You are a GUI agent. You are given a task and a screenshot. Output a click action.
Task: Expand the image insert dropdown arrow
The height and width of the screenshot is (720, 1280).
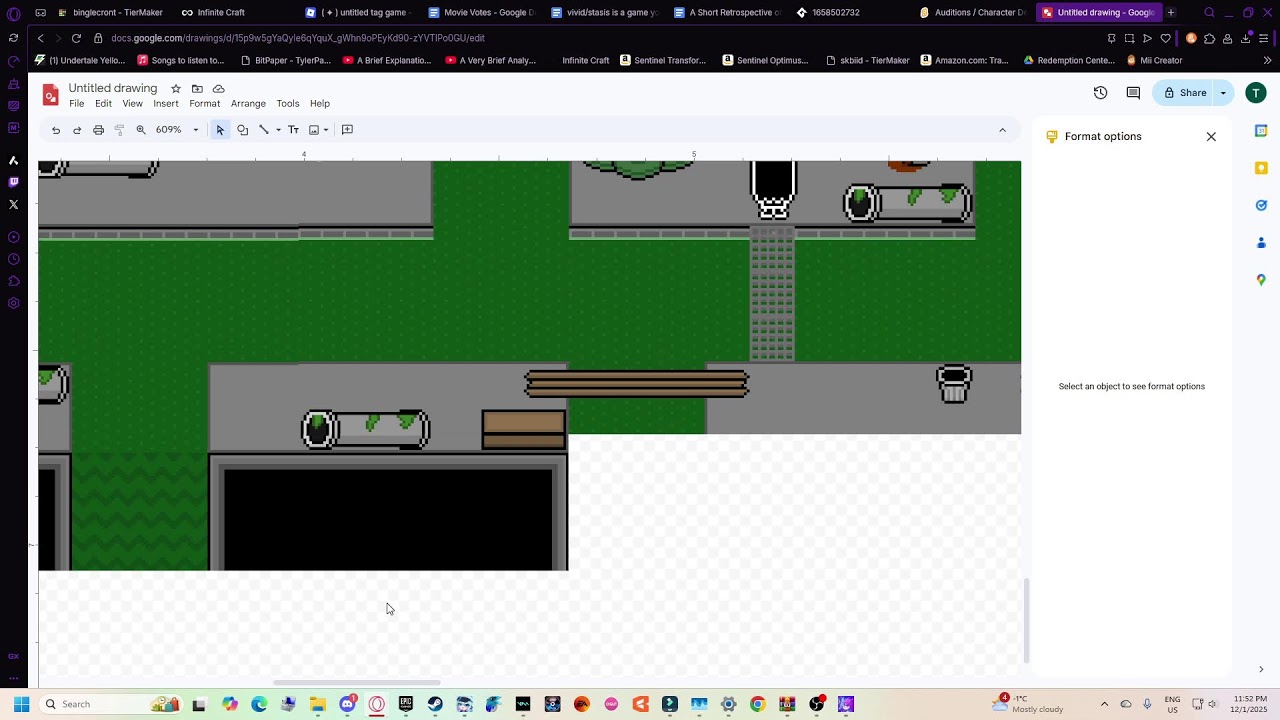(x=326, y=130)
